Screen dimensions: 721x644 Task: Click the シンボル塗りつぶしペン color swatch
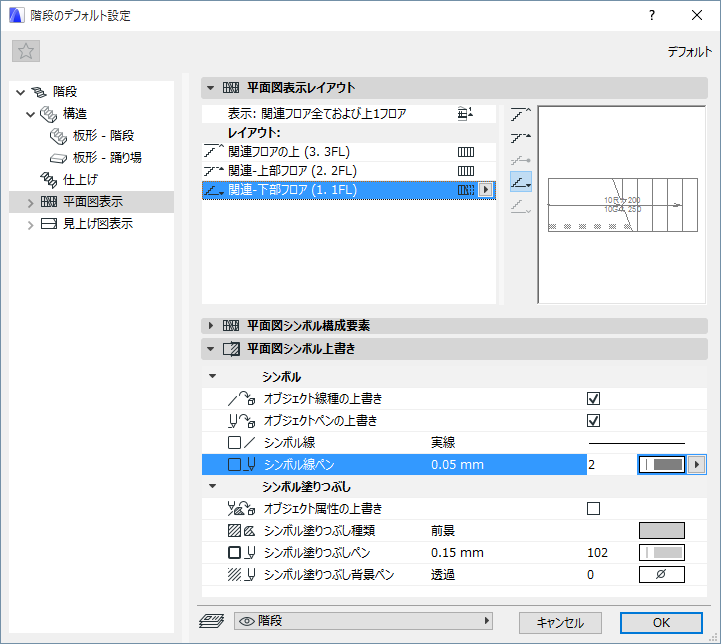[662, 553]
